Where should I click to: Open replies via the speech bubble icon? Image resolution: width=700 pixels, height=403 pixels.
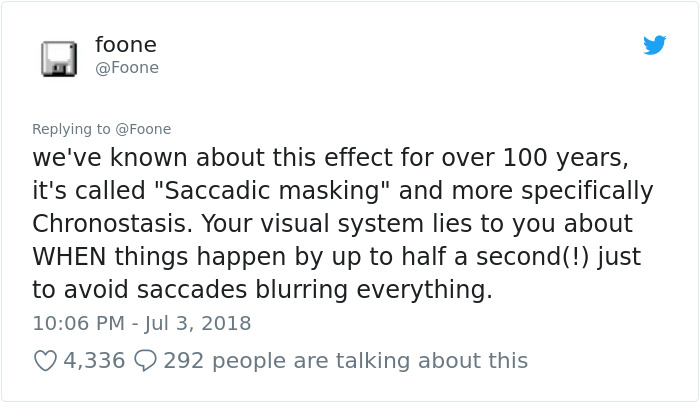pos(146,361)
